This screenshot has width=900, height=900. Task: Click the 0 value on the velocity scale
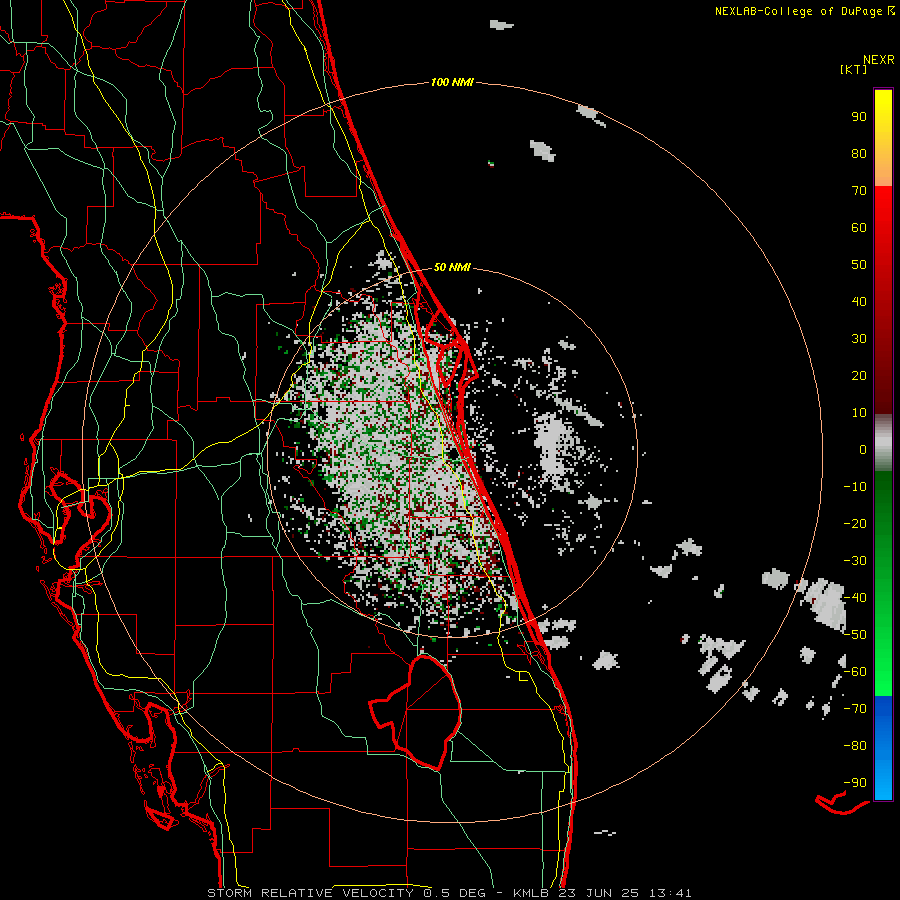coord(863,450)
